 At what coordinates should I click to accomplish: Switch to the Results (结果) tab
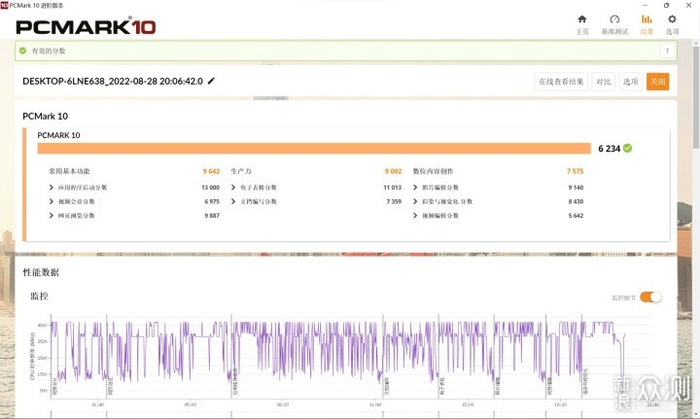click(x=646, y=25)
